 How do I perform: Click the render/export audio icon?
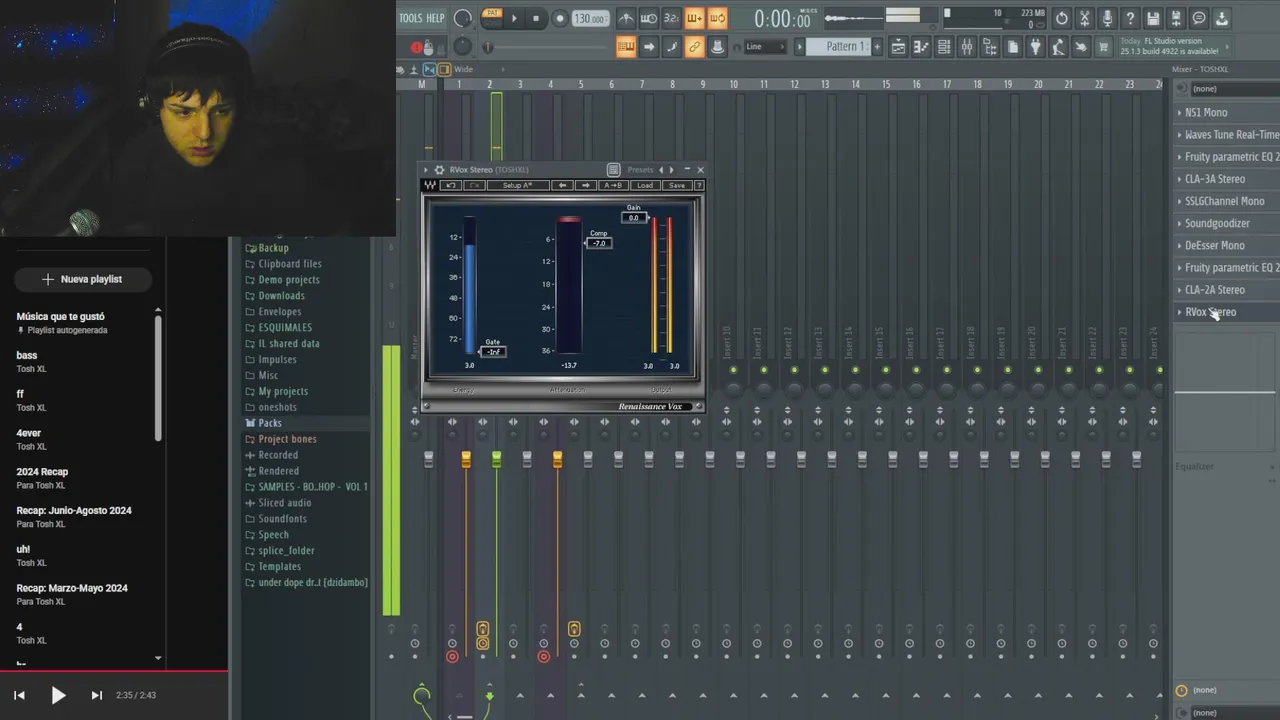click(1176, 18)
